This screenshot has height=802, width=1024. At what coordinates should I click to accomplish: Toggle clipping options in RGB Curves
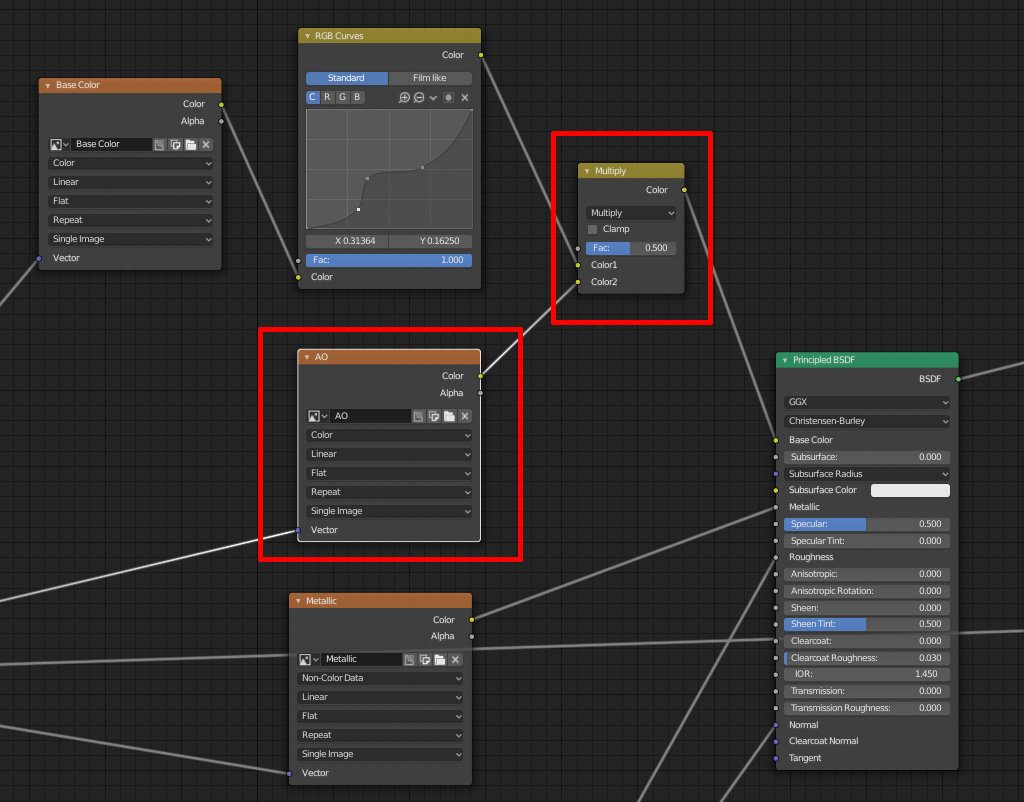coord(449,97)
